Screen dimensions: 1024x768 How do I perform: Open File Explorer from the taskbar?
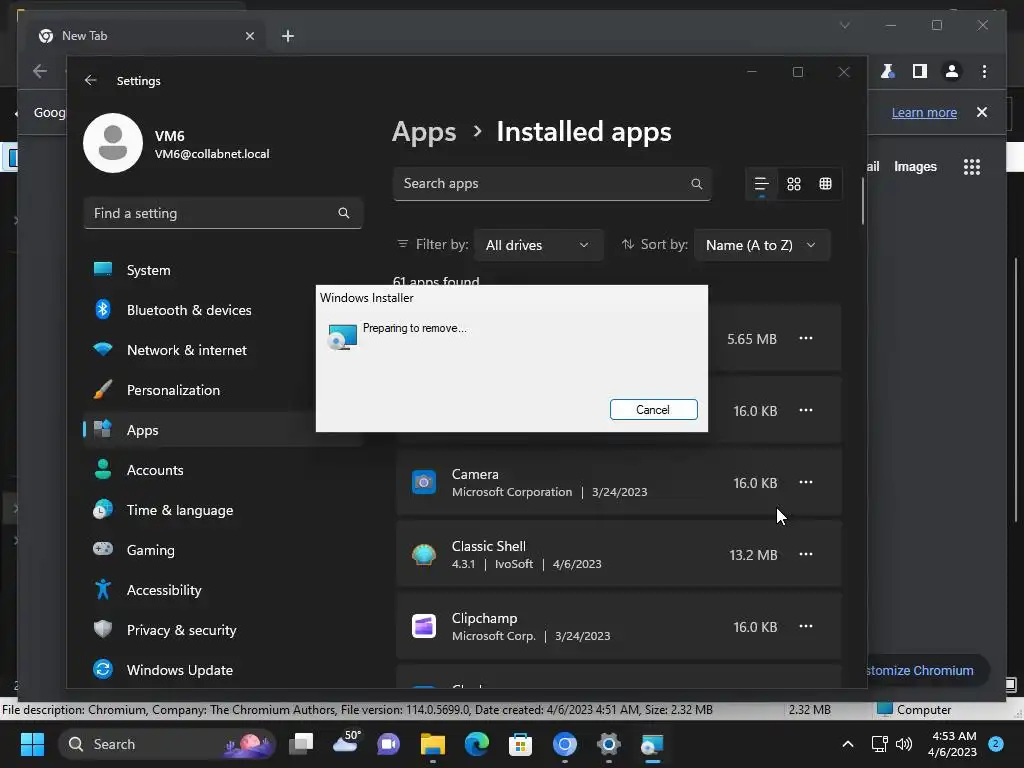click(432, 744)
